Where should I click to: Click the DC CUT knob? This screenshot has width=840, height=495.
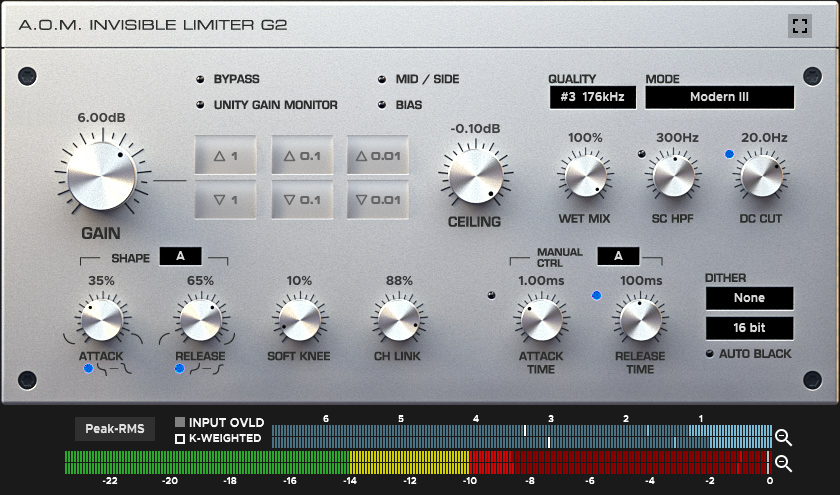[x=762, y=176]
